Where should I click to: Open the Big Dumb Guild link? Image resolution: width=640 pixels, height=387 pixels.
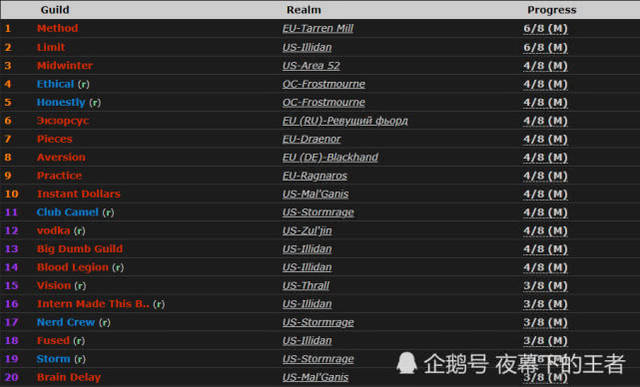80,249
